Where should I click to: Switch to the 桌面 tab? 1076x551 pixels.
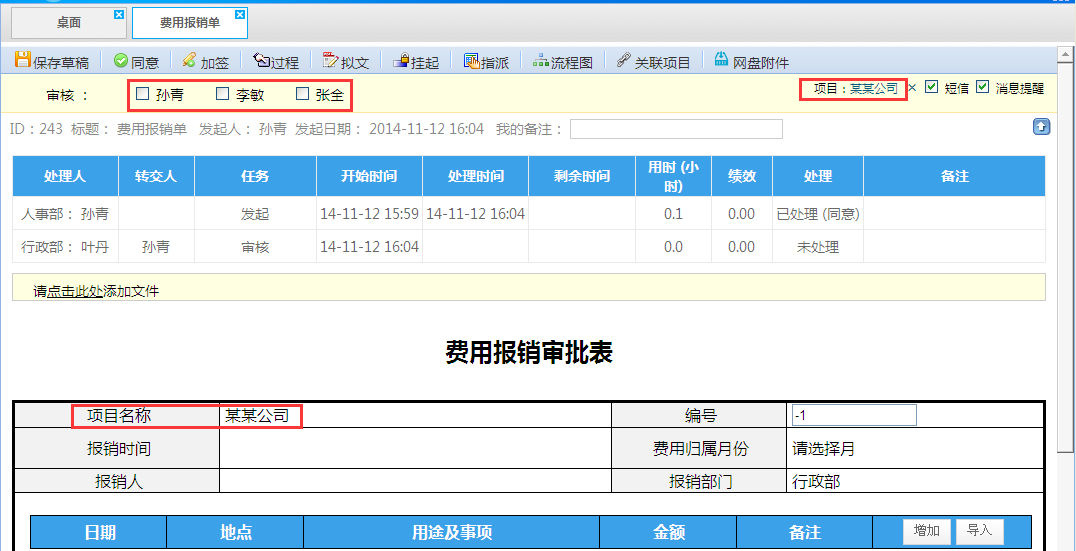[x=68, y=23]
